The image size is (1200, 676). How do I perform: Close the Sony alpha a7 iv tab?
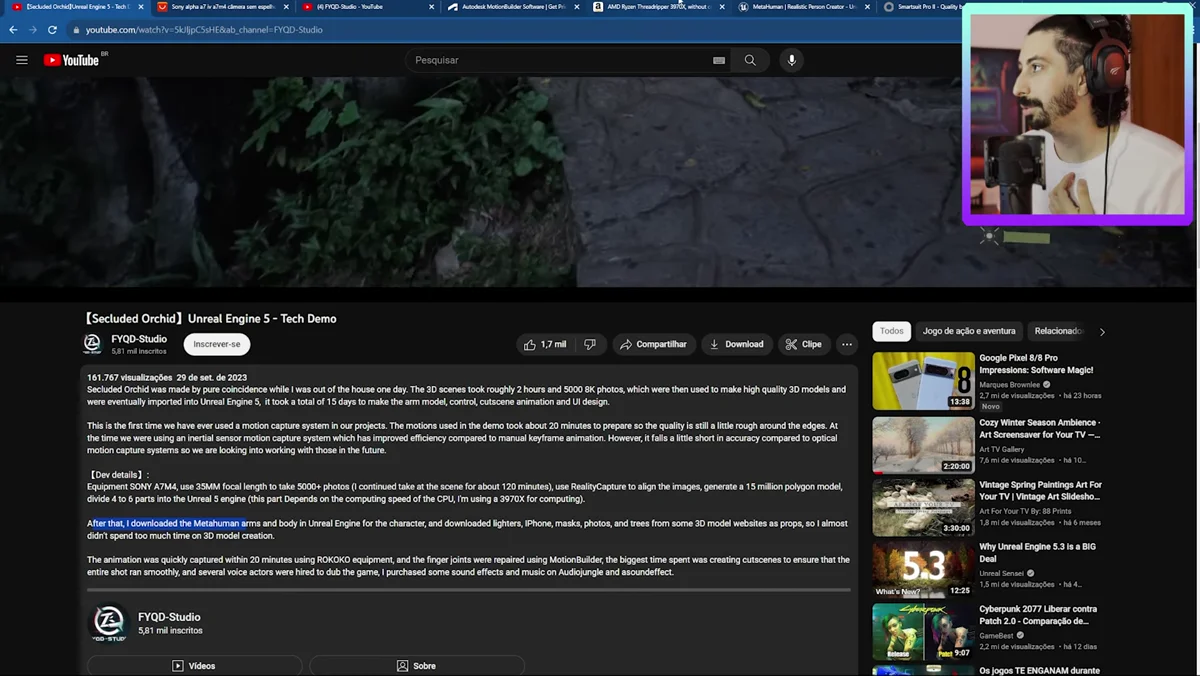tap(286, 7)
